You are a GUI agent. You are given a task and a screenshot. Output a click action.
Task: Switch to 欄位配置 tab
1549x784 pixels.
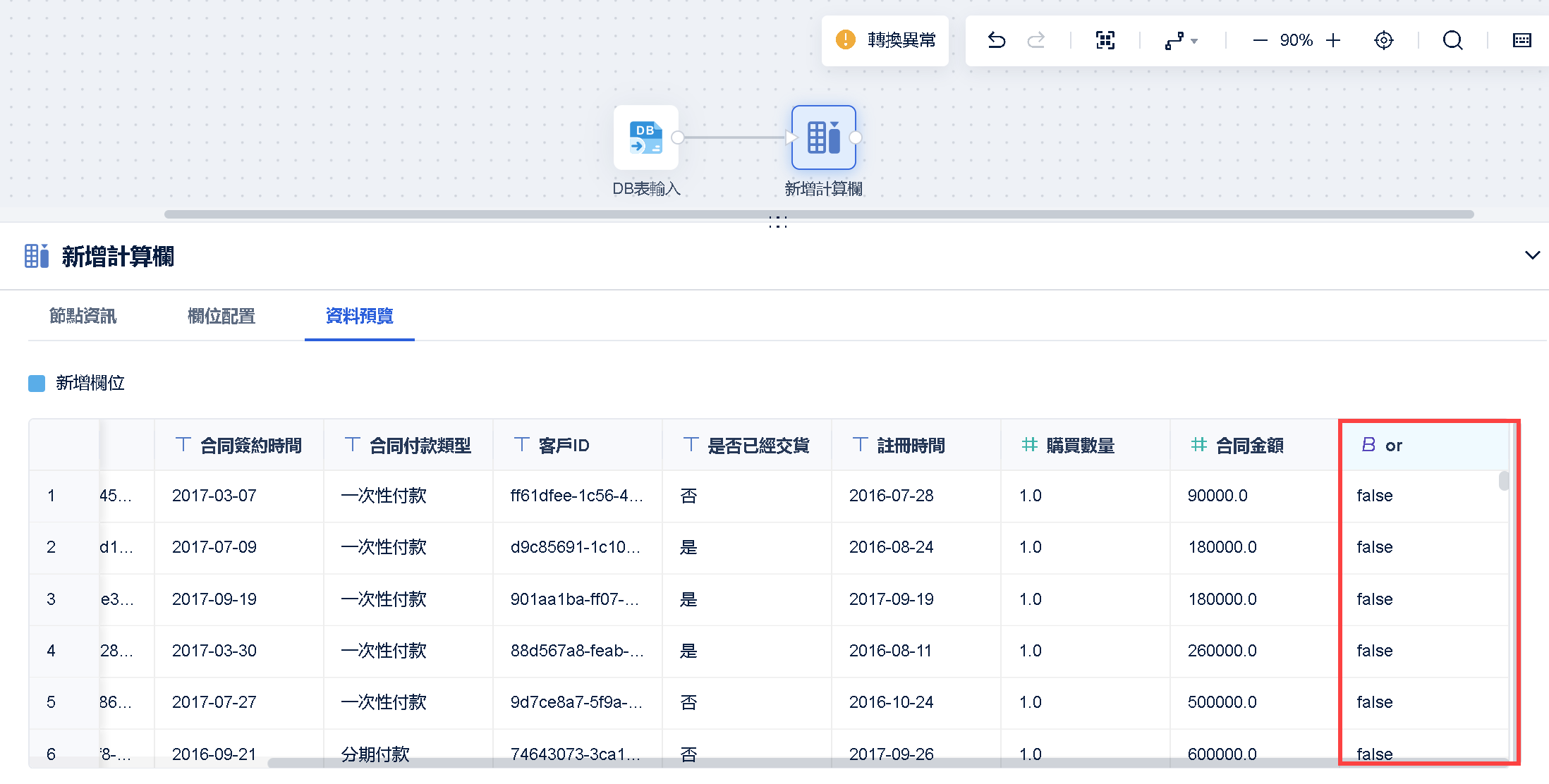click(221, 316)
